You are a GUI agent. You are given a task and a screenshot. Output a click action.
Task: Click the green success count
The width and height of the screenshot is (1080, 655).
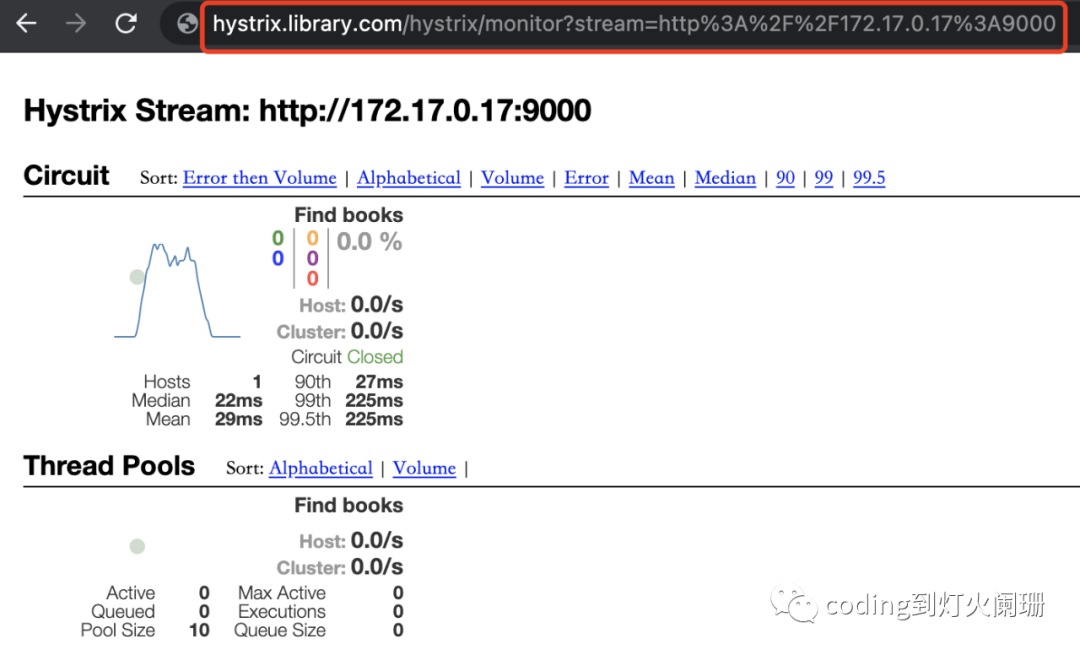(278, 238)
